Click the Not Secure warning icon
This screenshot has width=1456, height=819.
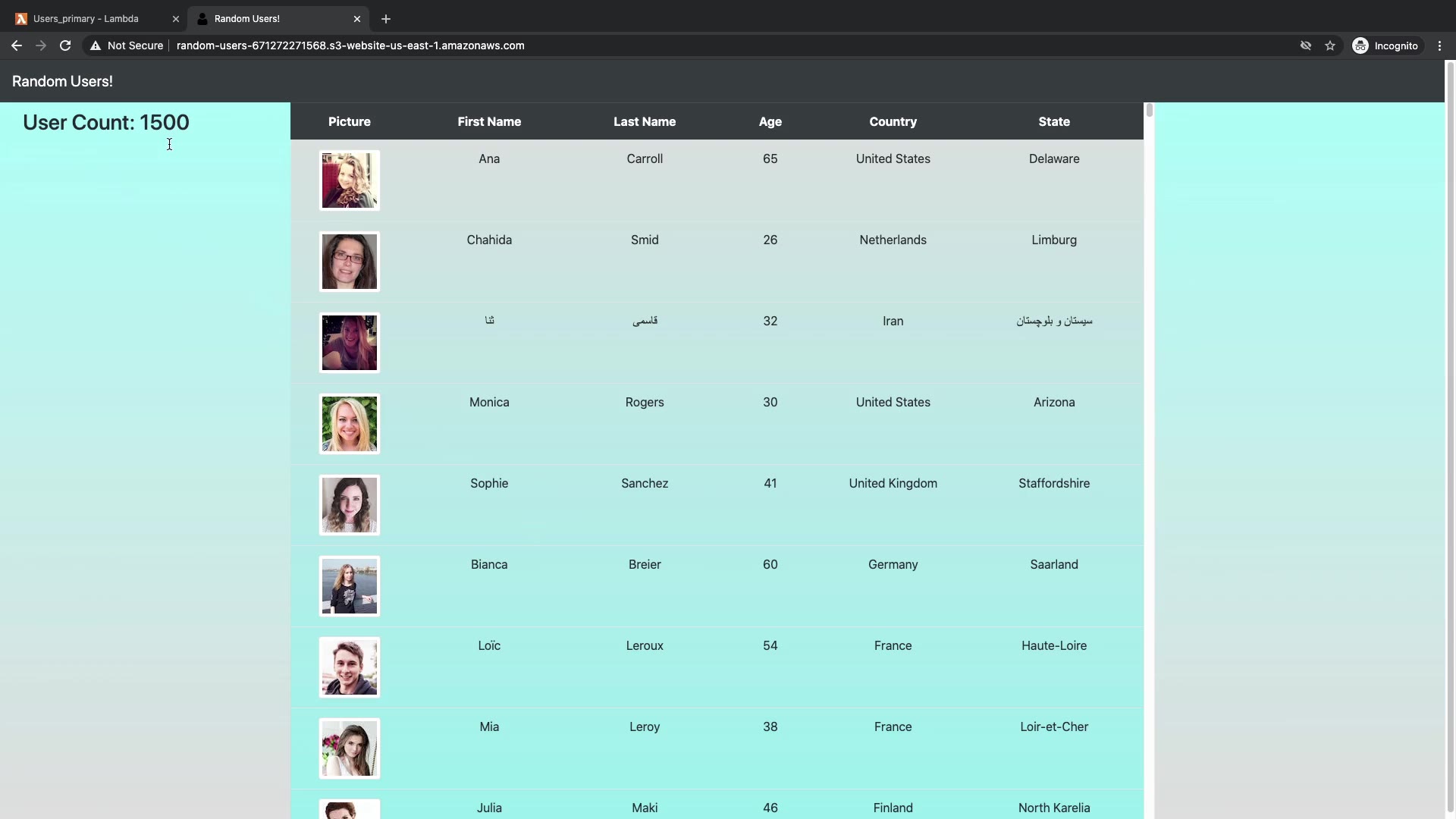point(96,45)
